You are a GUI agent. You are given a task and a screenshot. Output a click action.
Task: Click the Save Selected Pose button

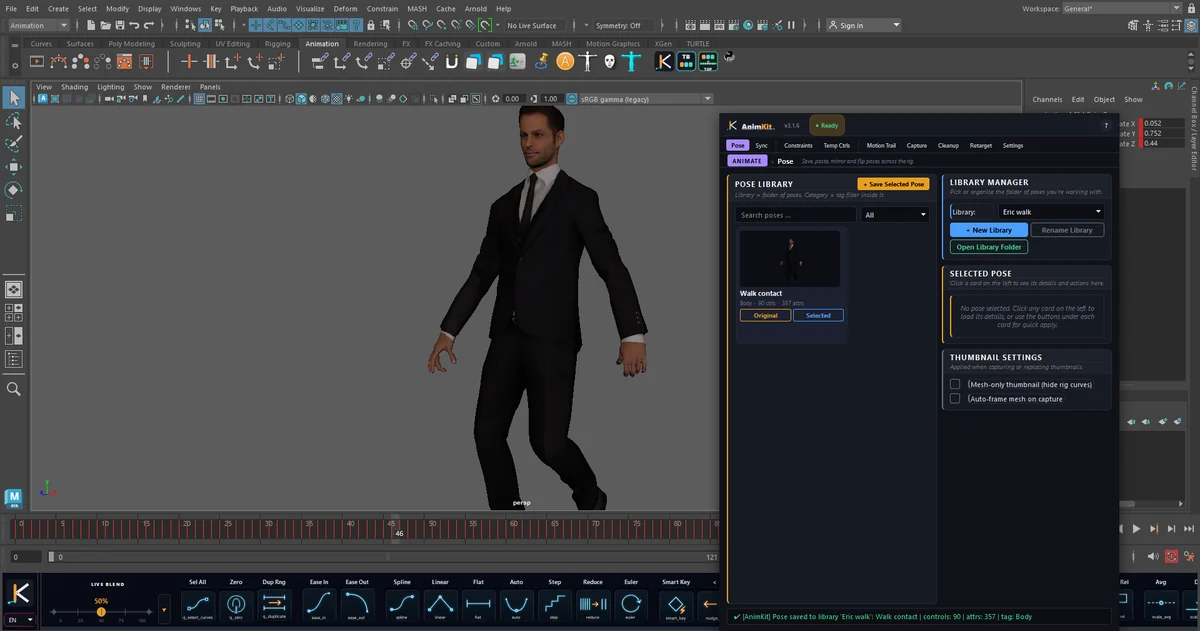coord(893,184)
